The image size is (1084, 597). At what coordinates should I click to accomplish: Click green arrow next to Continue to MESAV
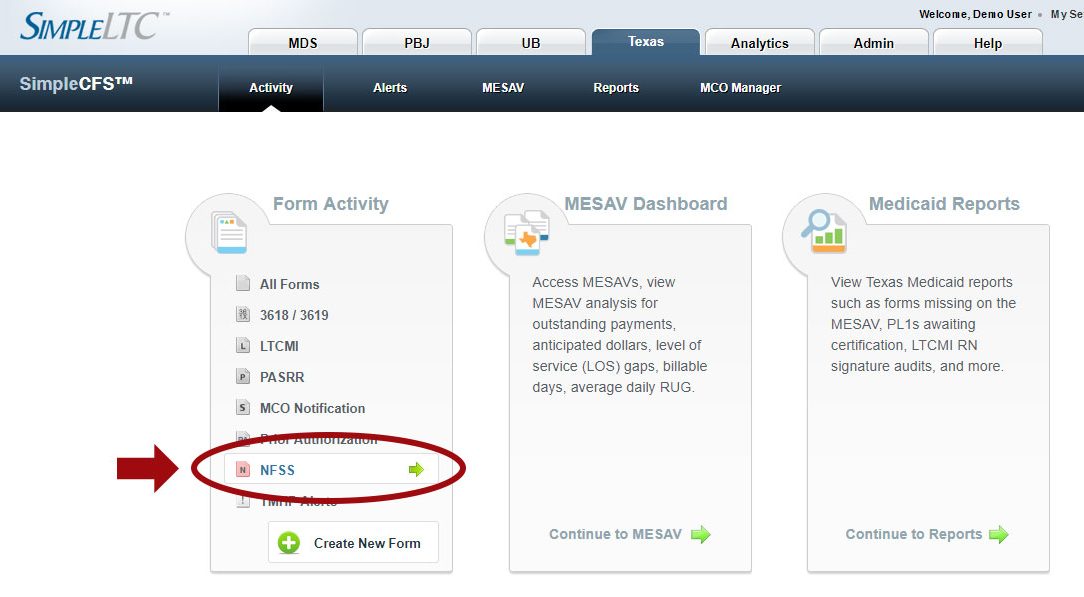point(701,535)
